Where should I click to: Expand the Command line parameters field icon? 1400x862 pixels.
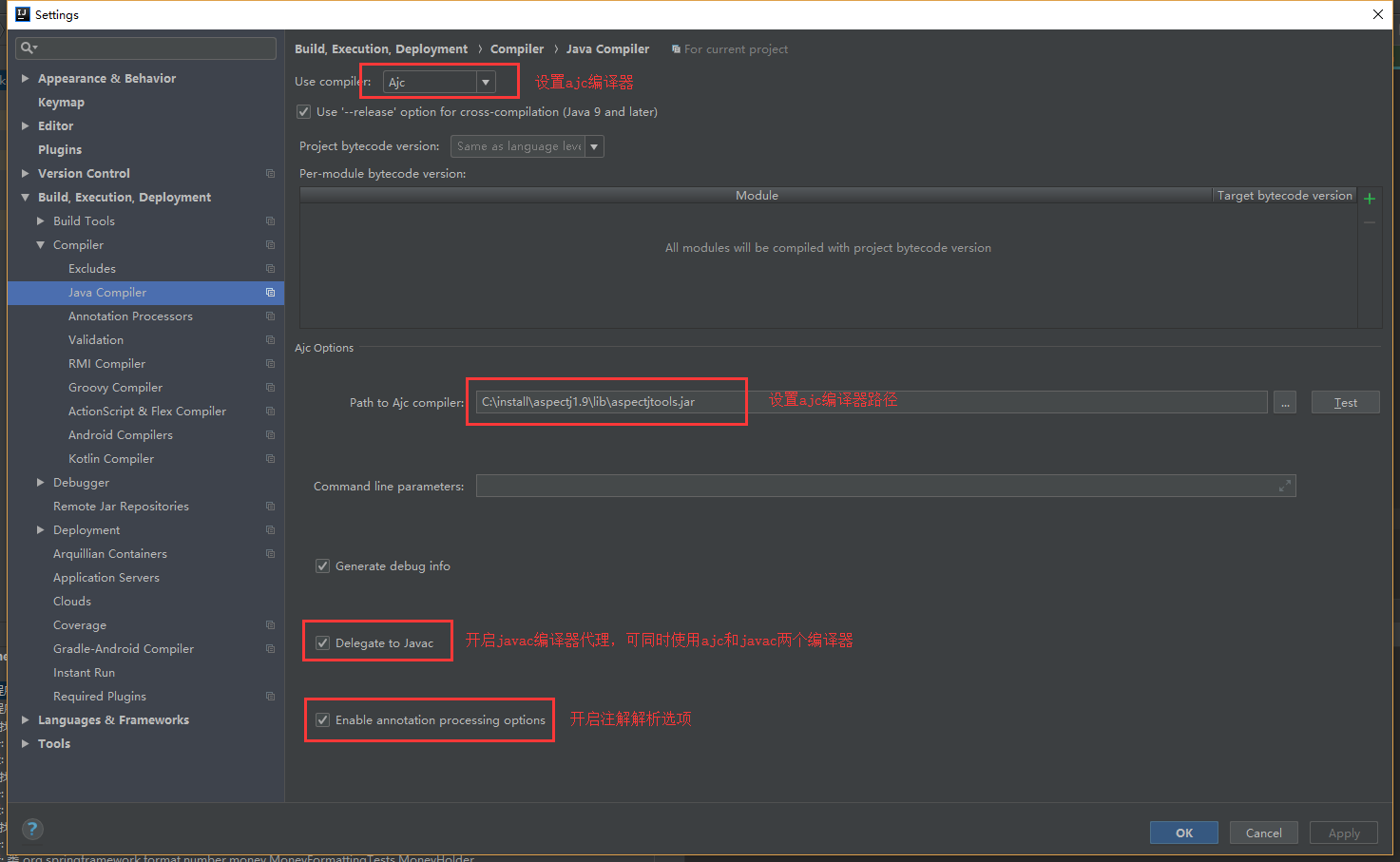point(1285,486)
